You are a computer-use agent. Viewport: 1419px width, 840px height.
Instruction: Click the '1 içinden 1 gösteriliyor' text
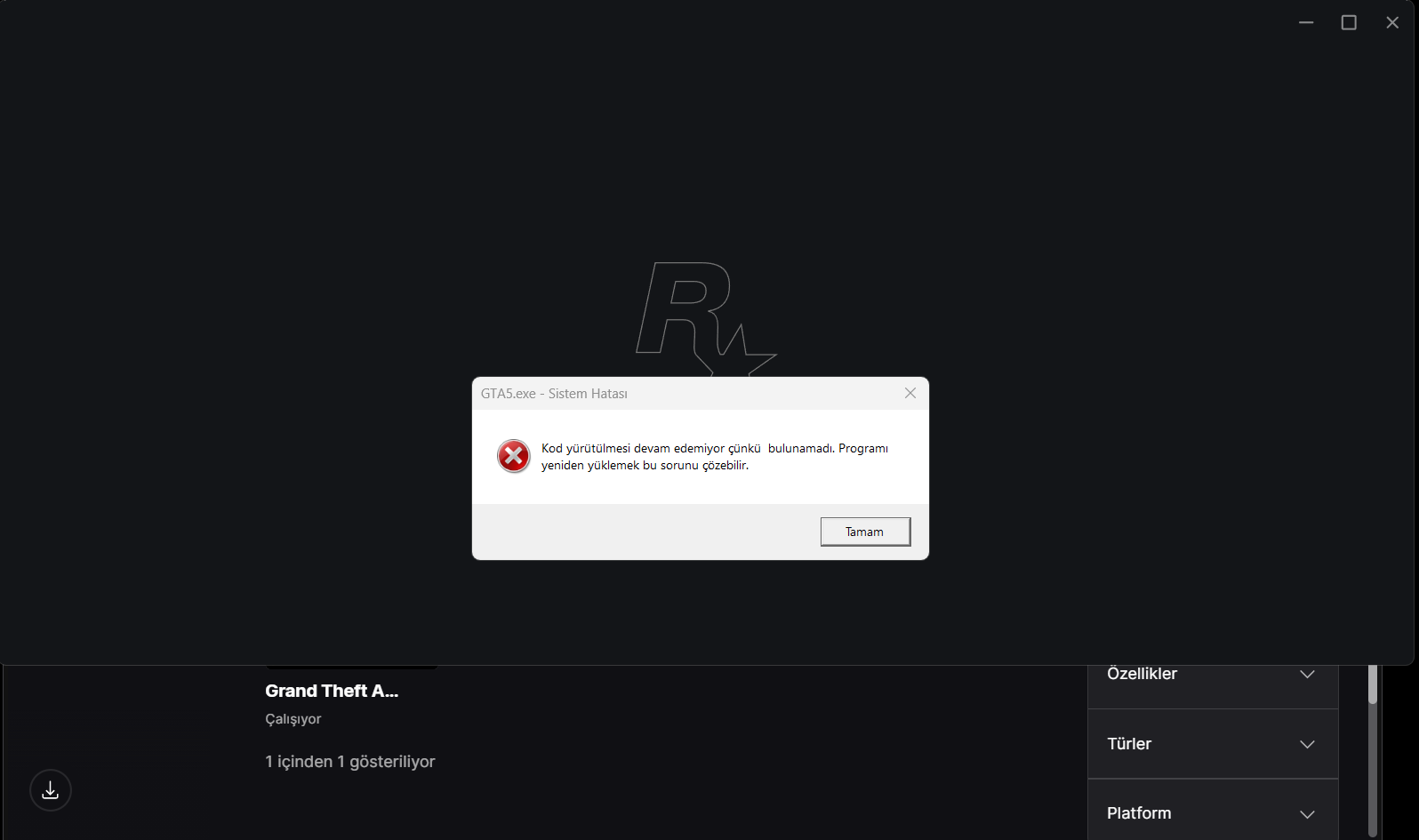click(x=350, y=762)
